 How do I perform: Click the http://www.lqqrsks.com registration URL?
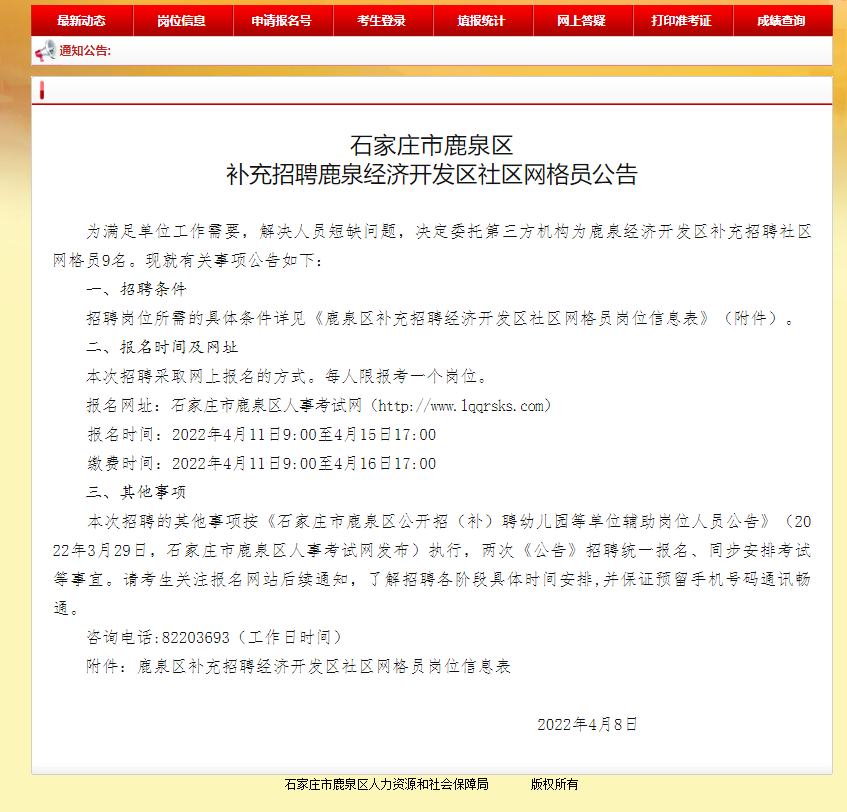pos(461,406)
